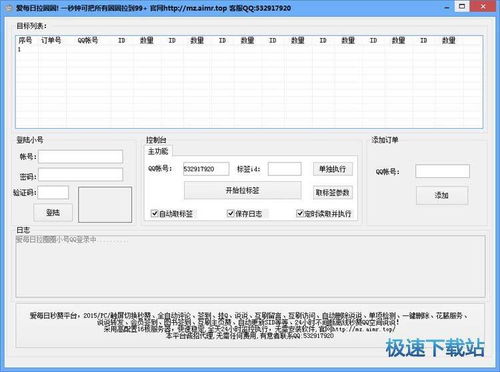The height and width of the screenshot is (372, 500).
Task: Click the QQ帐号 column header in the list
Action: (x=88, y=40)
